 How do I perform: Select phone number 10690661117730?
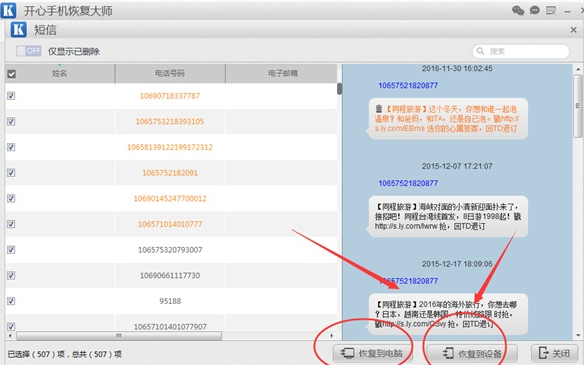click(170, 276)
